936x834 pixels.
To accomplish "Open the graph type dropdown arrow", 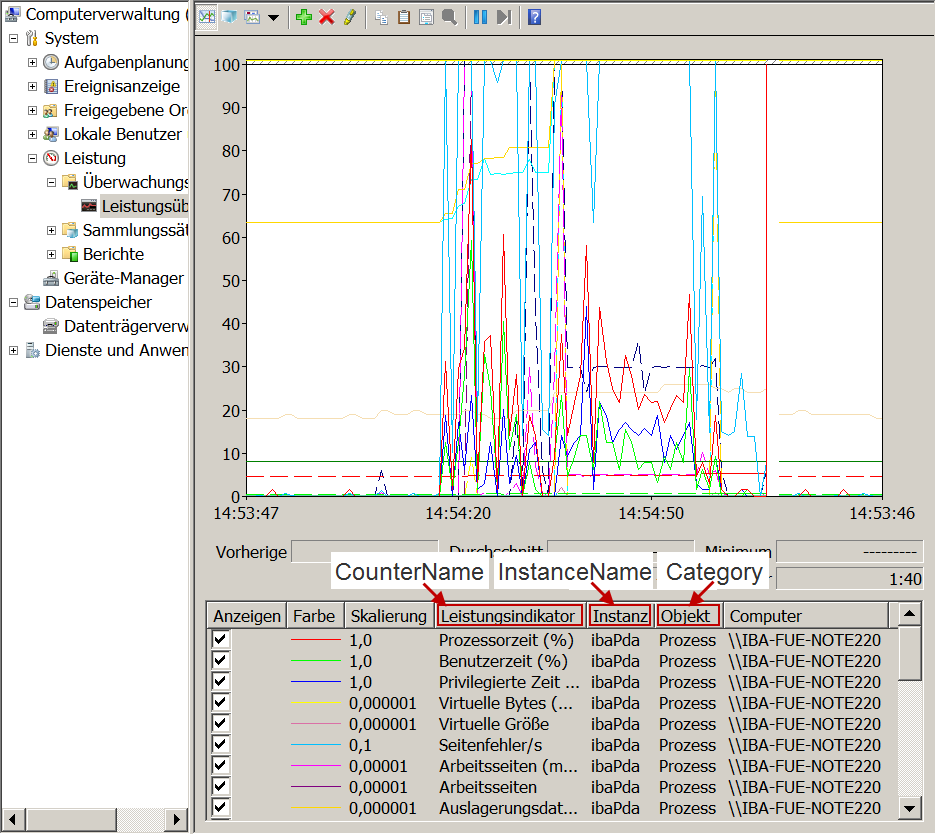I will click(x=274, y=18).
